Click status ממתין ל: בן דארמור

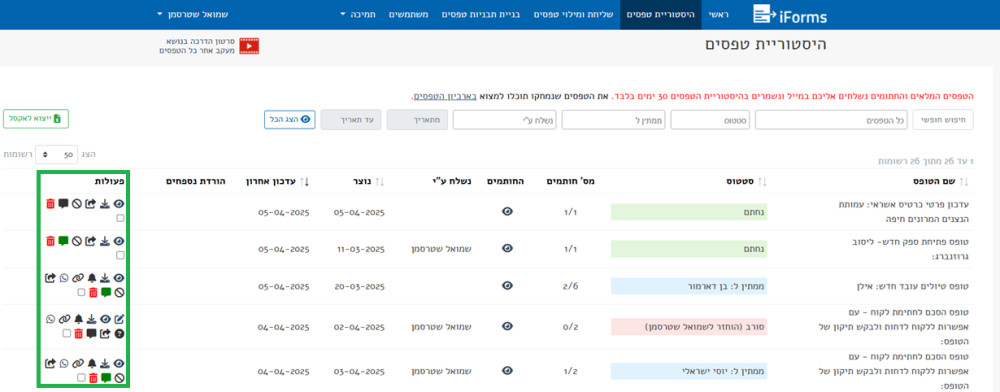(689, 286)
